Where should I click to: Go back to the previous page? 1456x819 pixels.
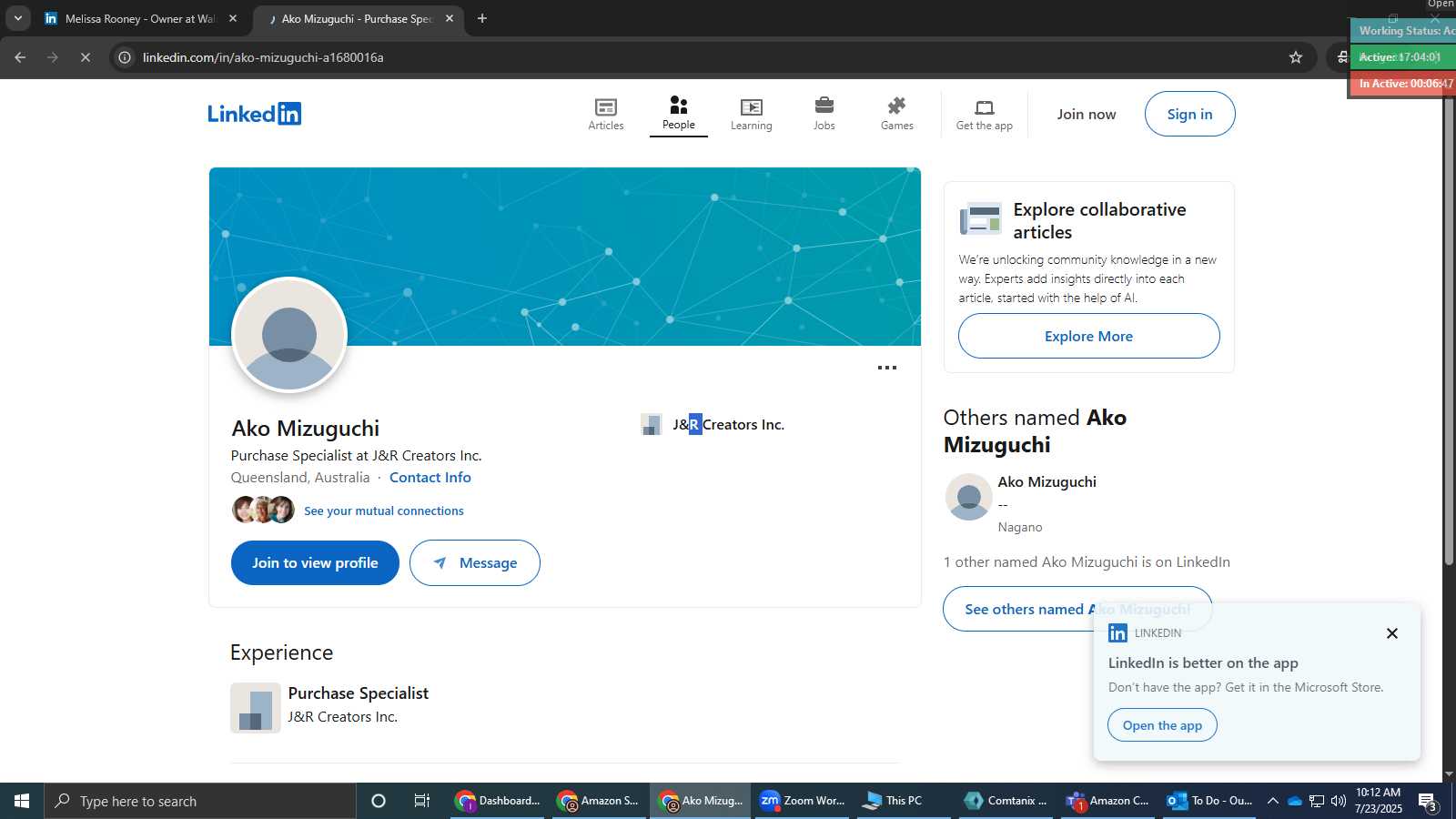[20, 57]
